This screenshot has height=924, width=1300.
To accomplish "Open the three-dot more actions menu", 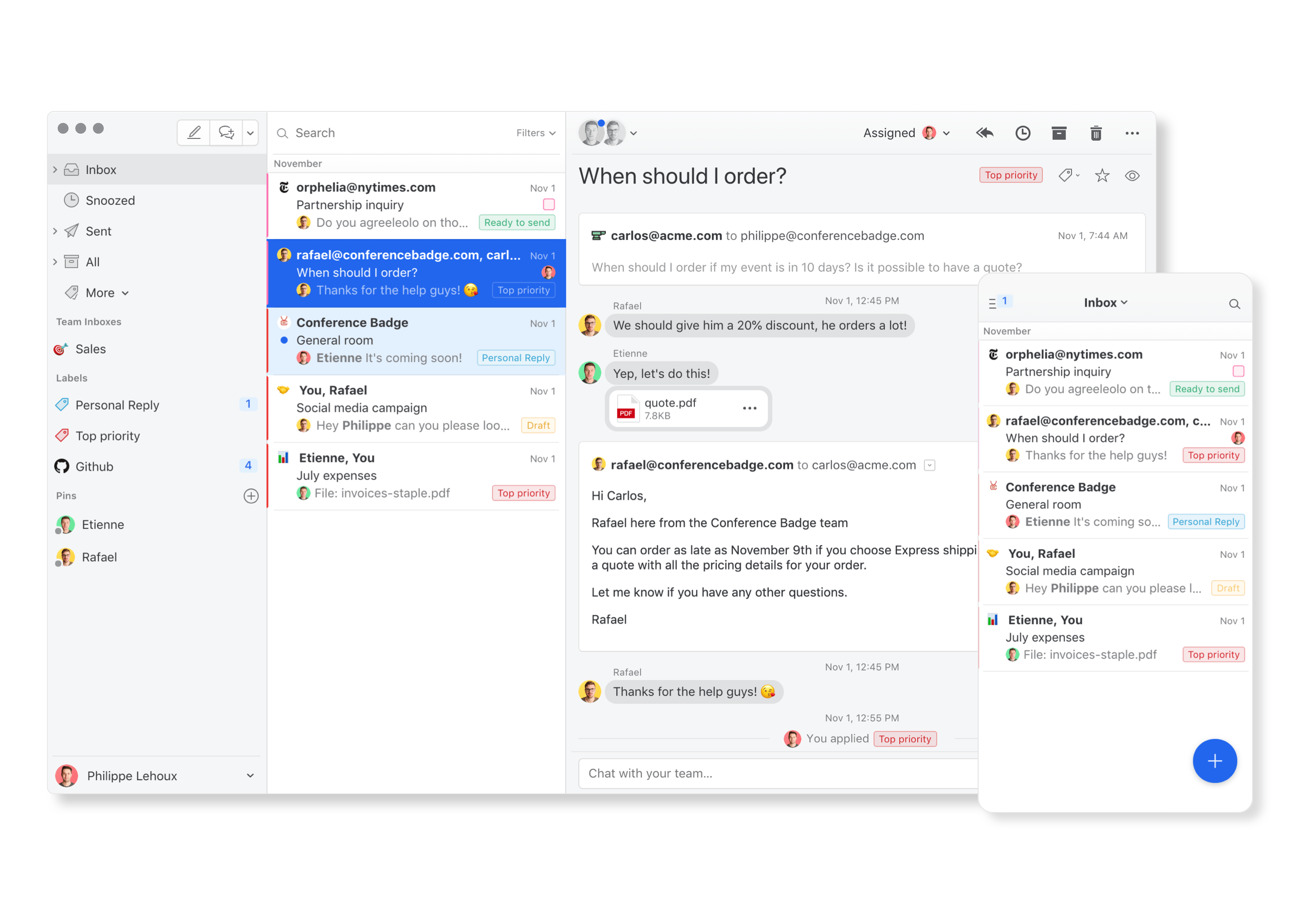I will point(1132,133).
